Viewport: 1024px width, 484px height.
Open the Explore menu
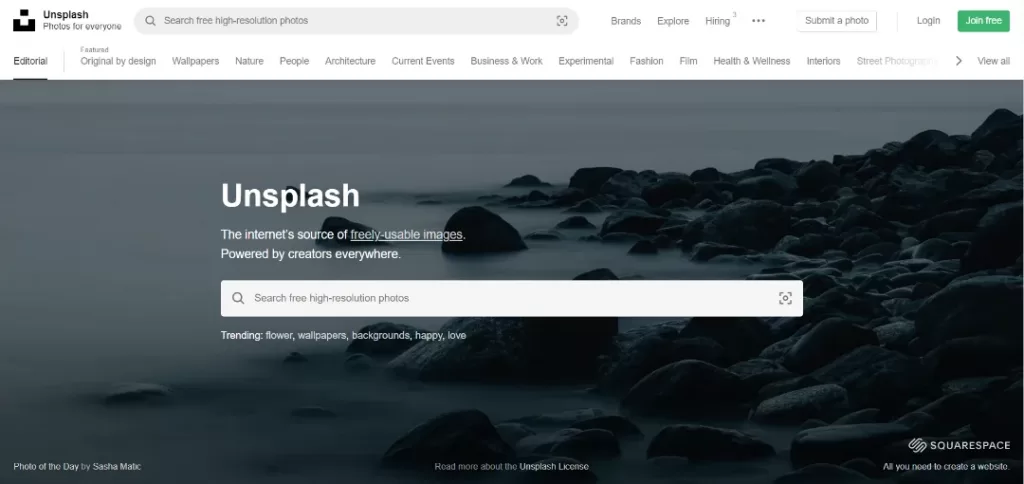[673, 21]
